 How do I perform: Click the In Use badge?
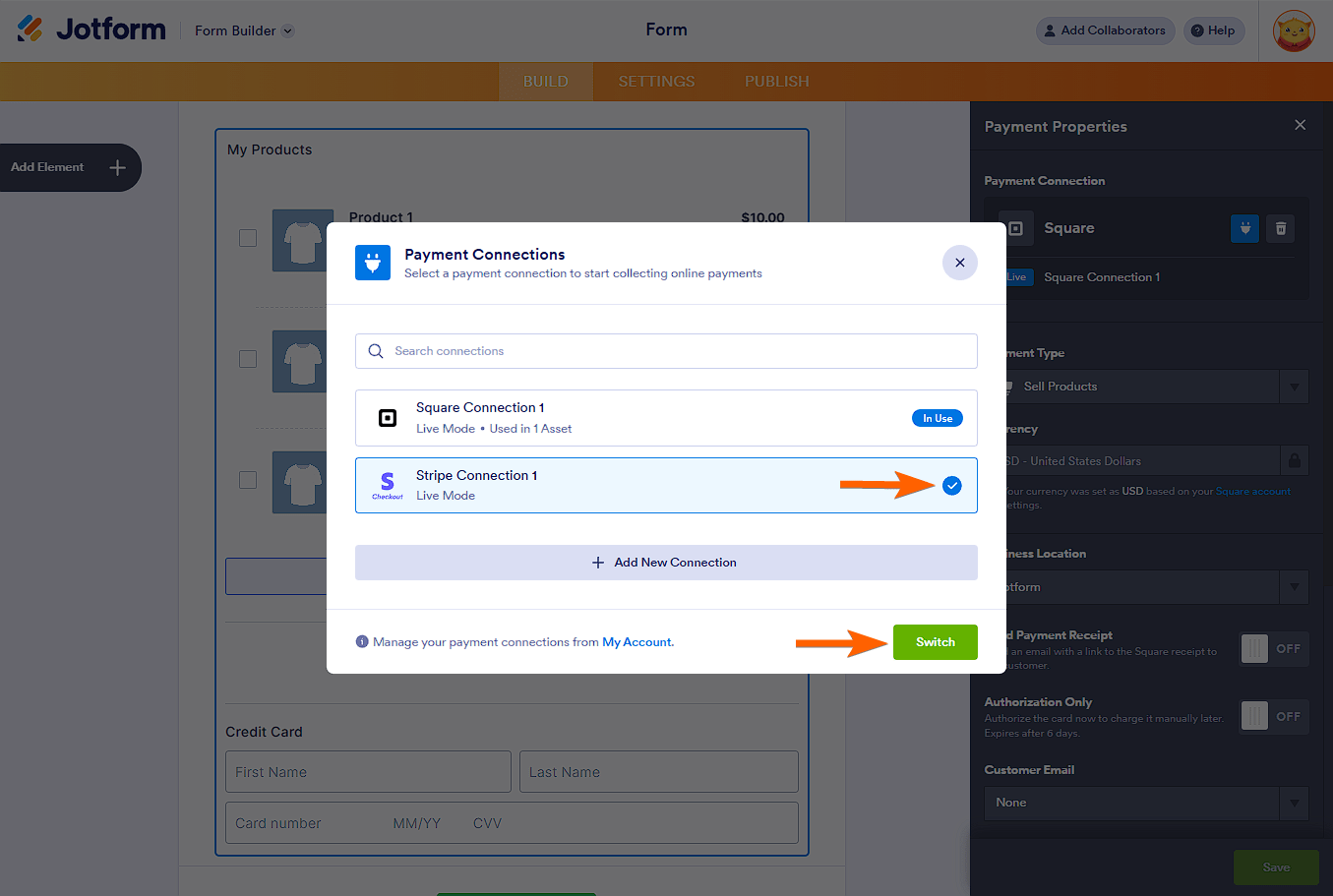pos(938,418)
